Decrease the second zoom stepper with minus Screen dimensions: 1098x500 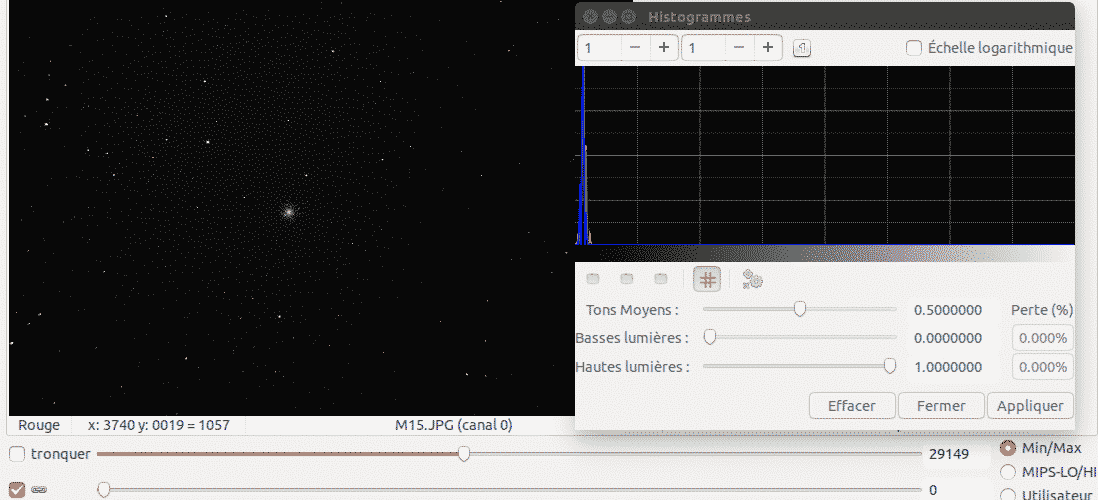[x=739, y=48]
